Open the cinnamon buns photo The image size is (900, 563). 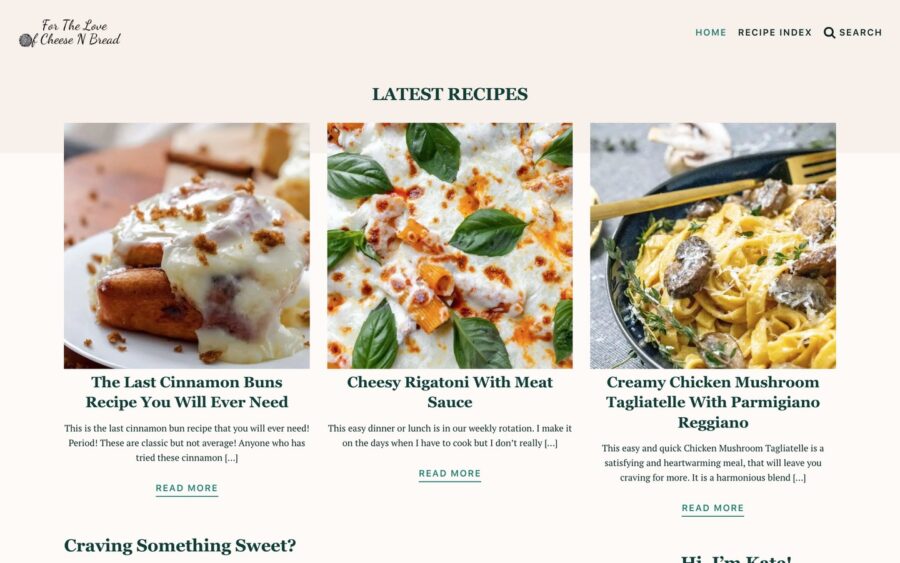(x=187, y=246)
